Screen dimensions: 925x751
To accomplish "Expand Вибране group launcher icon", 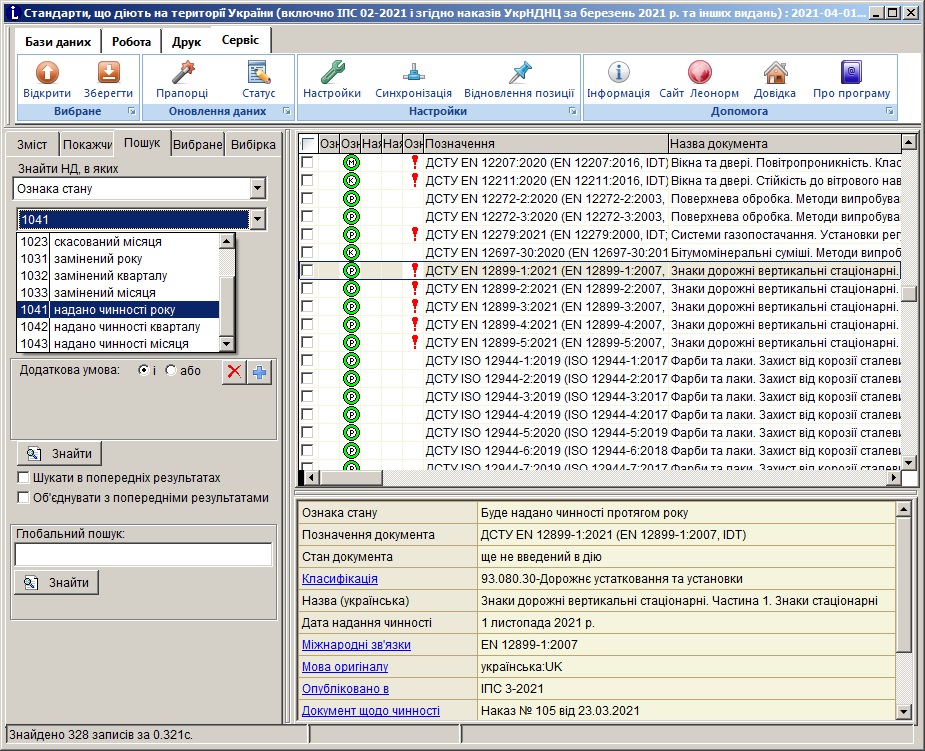I will (x=132, y=111).
